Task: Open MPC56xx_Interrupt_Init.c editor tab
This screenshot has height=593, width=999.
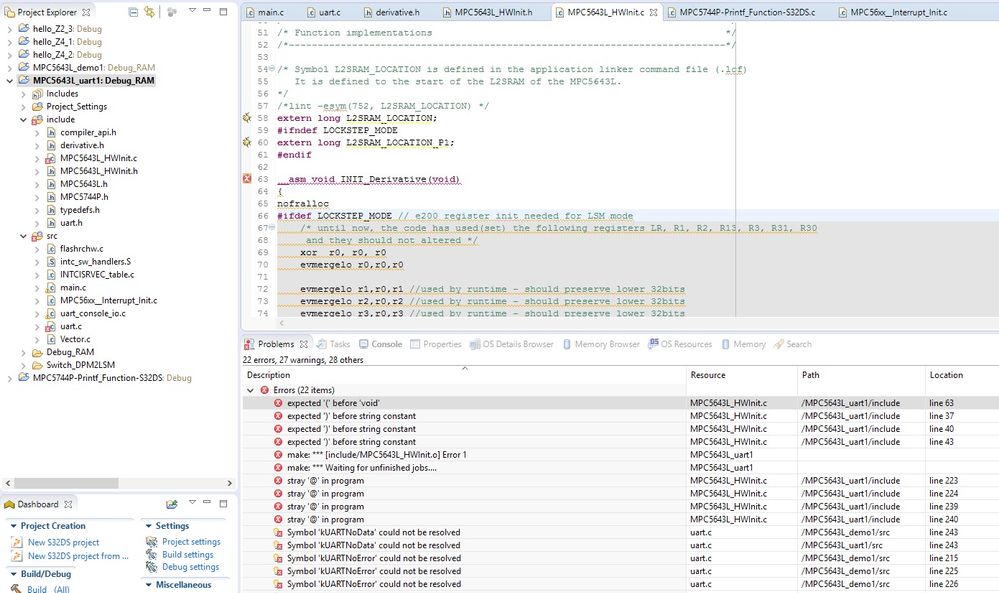Action: [892, 12]
